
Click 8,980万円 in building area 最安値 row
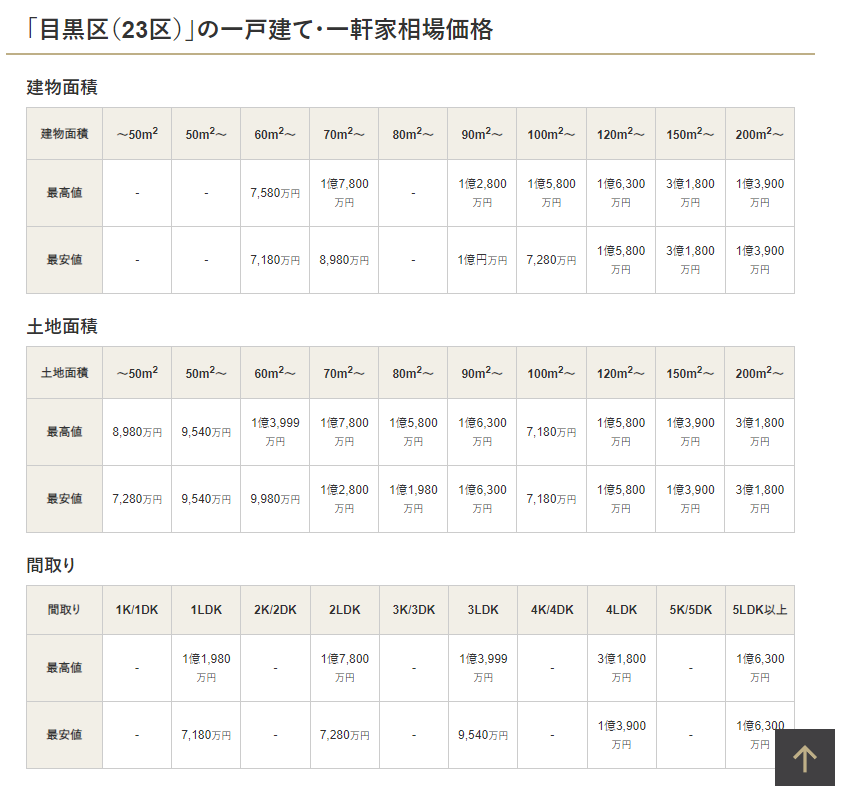[344, 260]
